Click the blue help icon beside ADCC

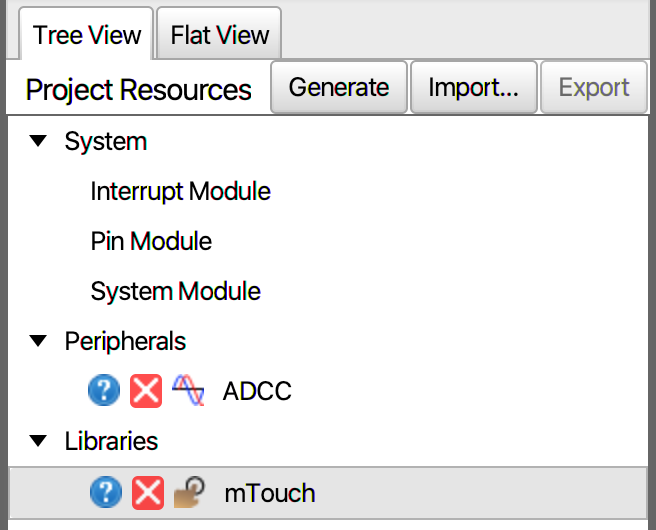[x=105, y=390]
